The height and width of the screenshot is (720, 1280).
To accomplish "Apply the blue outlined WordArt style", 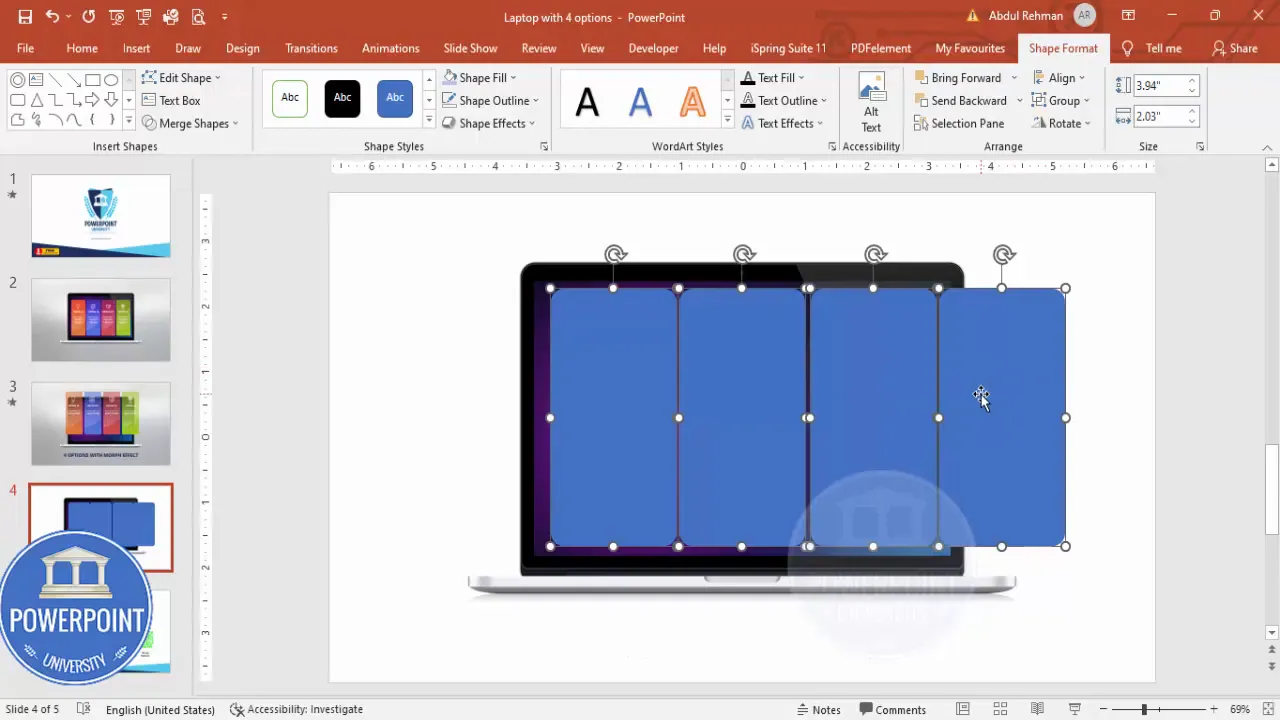I will point(640,100).
